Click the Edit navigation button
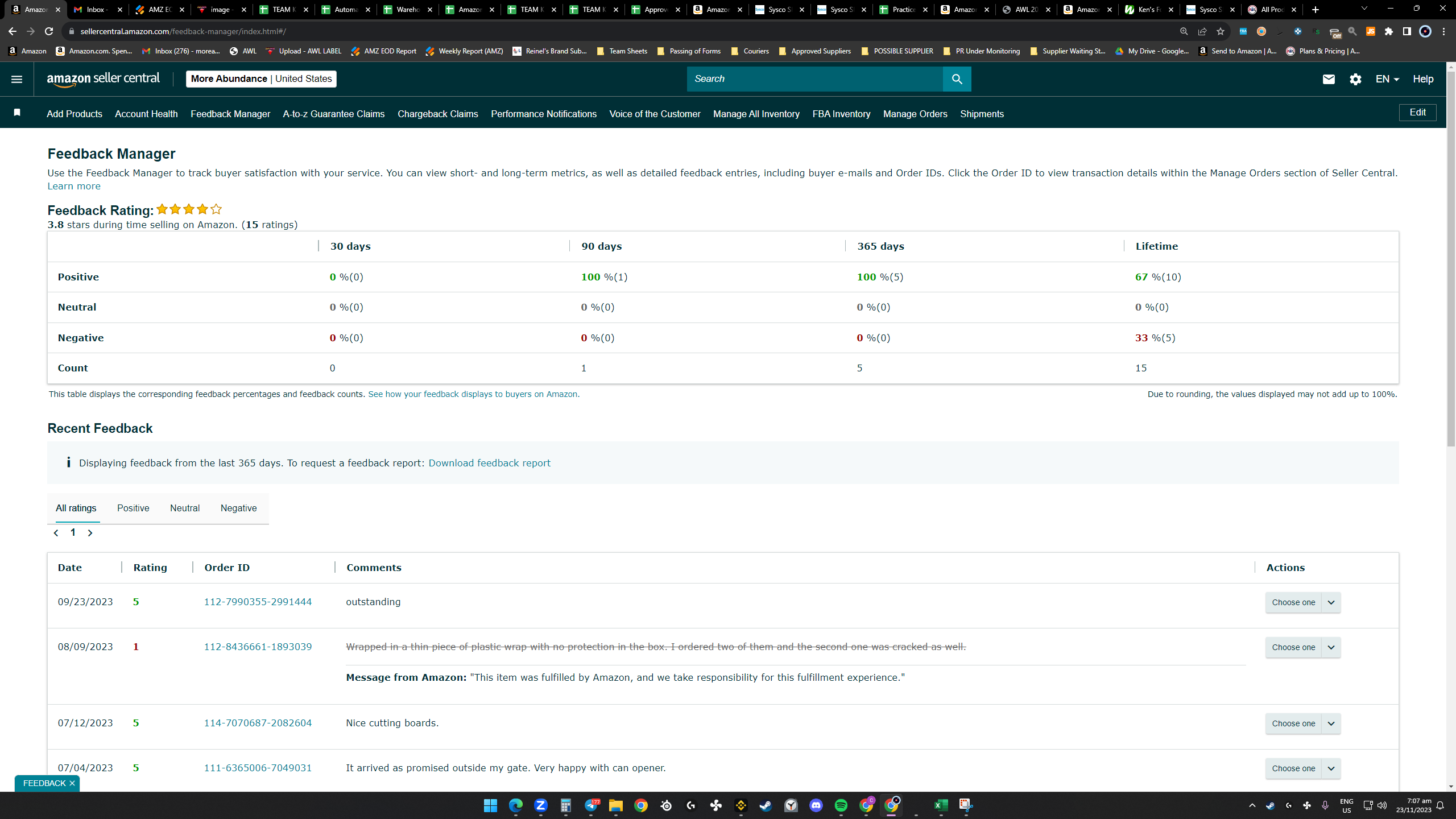Viewport: 1456px width, 819px height. [x=1417, y=112]
